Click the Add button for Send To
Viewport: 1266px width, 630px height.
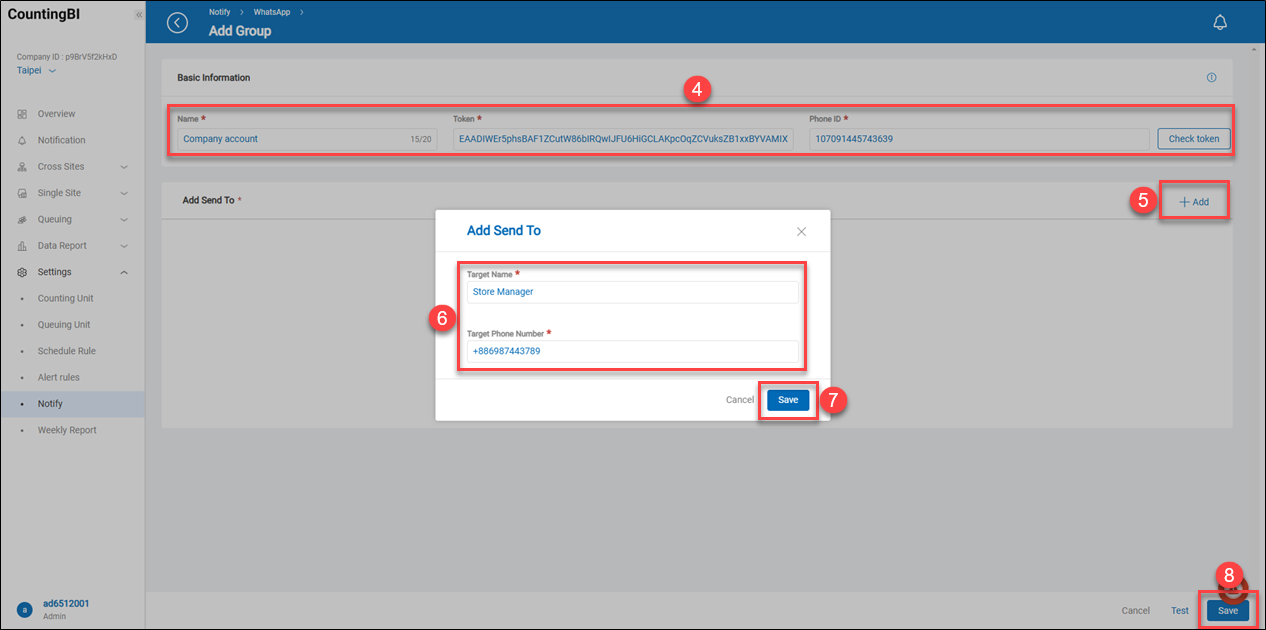tap(1194, 202)
